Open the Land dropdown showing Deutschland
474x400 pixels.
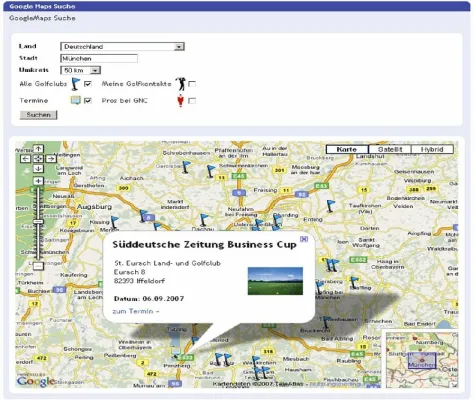[x=122, y=47]
